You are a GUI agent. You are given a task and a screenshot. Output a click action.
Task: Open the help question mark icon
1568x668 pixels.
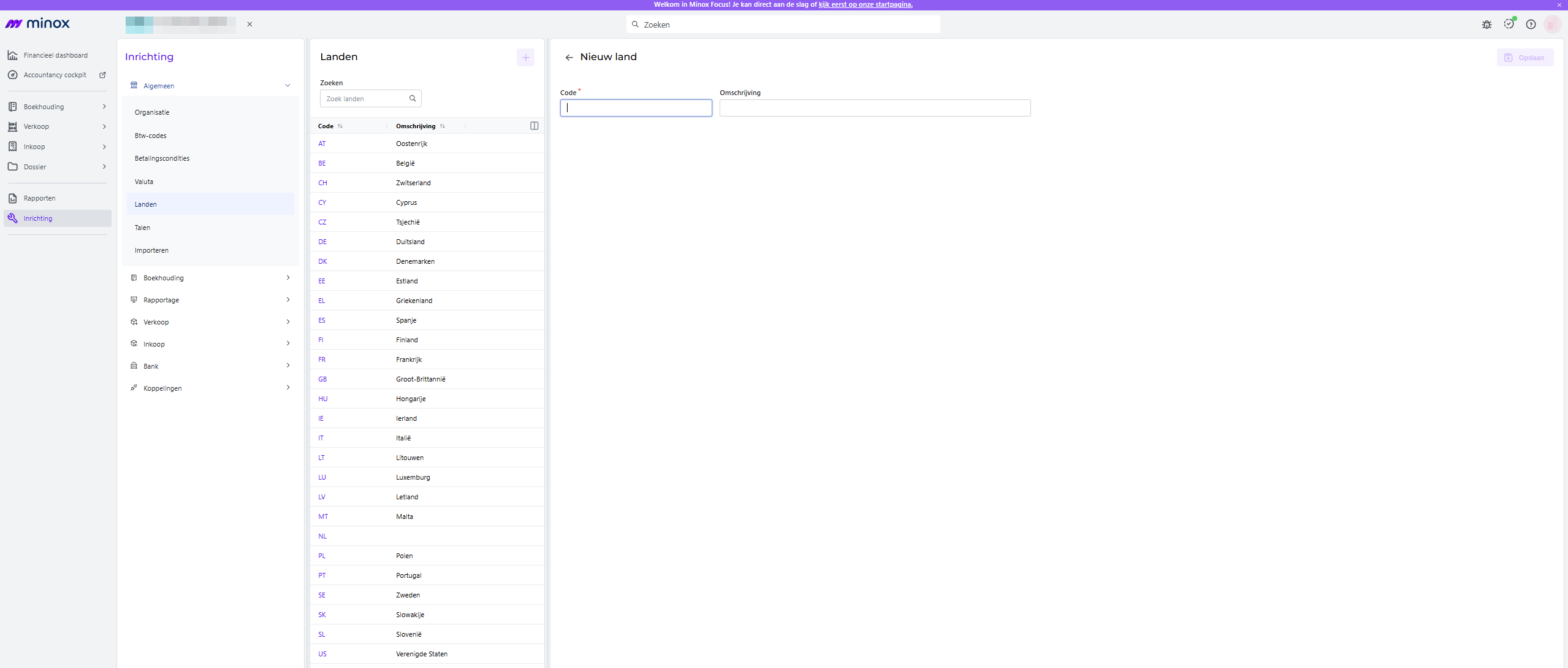tap(1531, 25)
